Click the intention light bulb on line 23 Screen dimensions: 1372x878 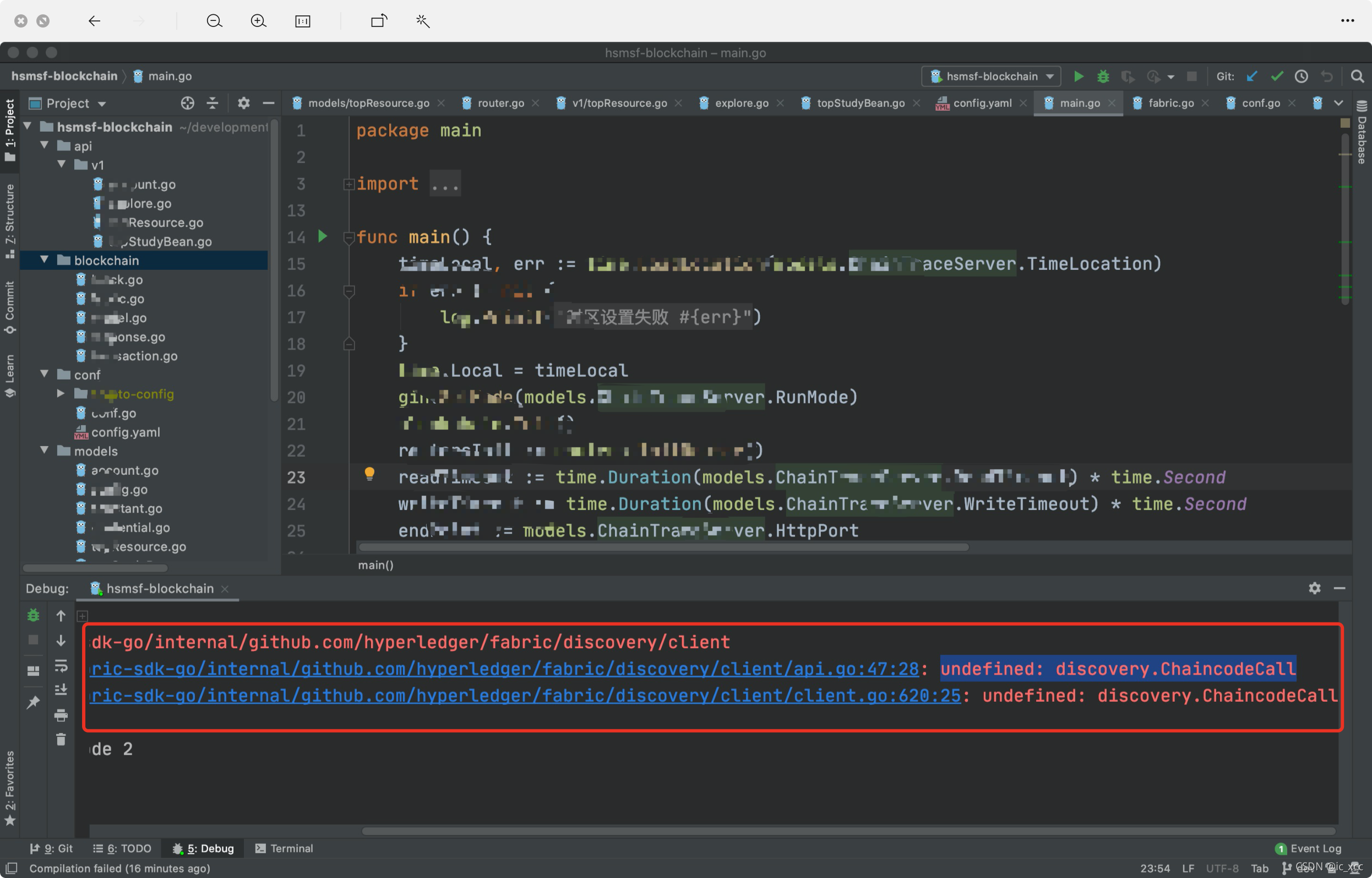pyautogui.click(x=369, y=473)
